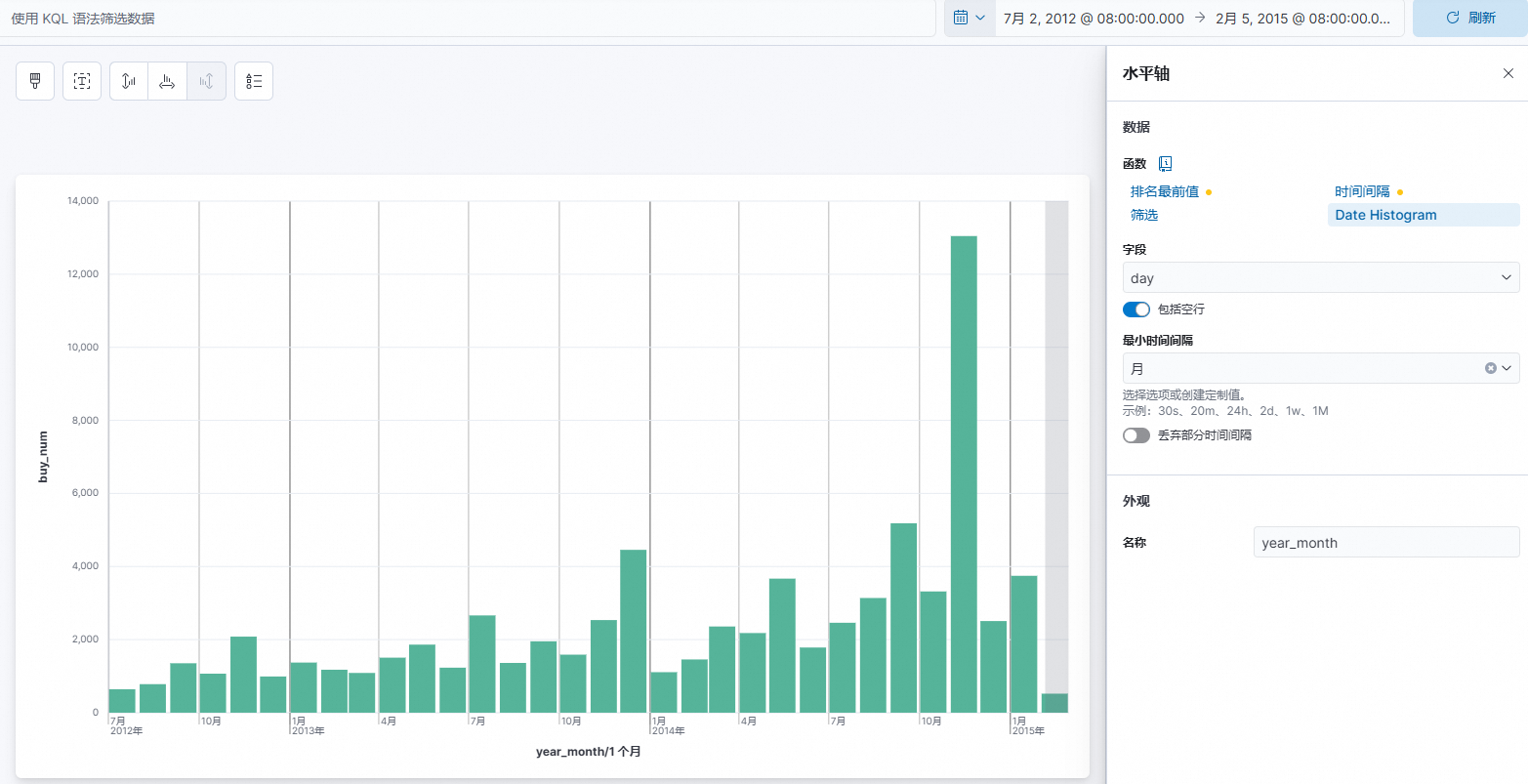Clear the 最小时间间隔 value with the X icon
This screenshot has height=784, width=1528.
click(1490, 368)
